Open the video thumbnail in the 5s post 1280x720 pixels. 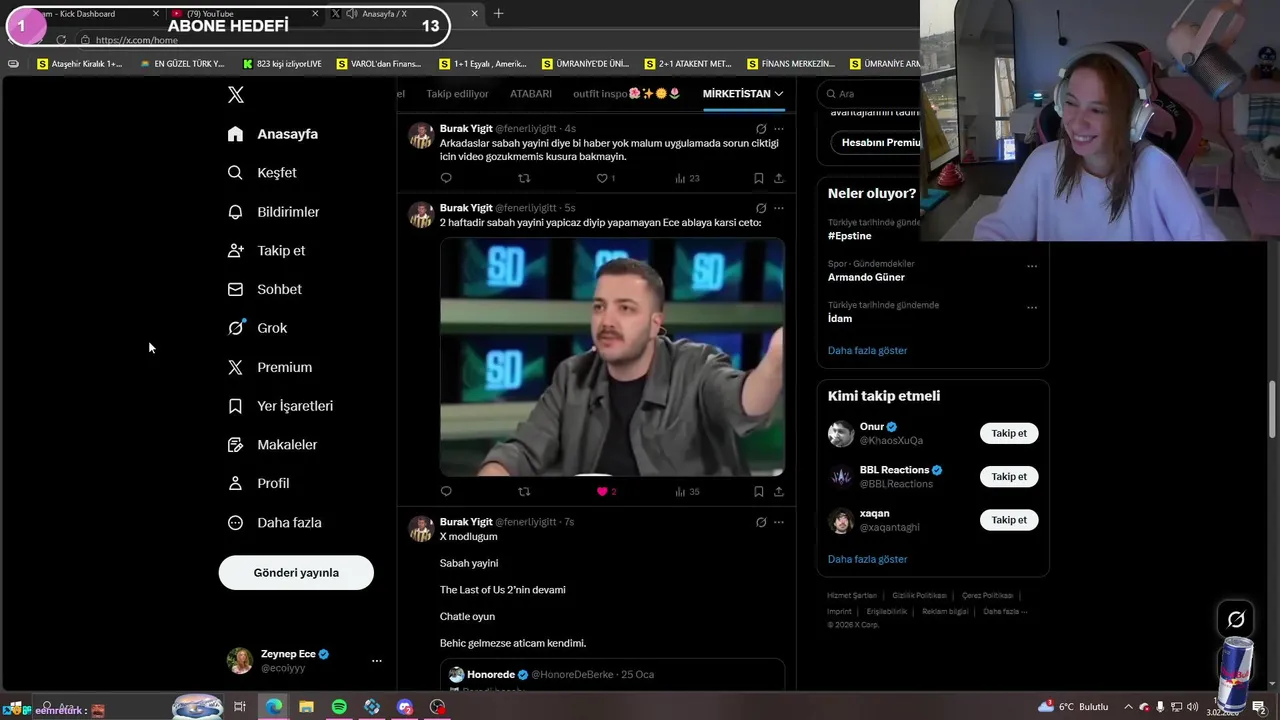612,357
